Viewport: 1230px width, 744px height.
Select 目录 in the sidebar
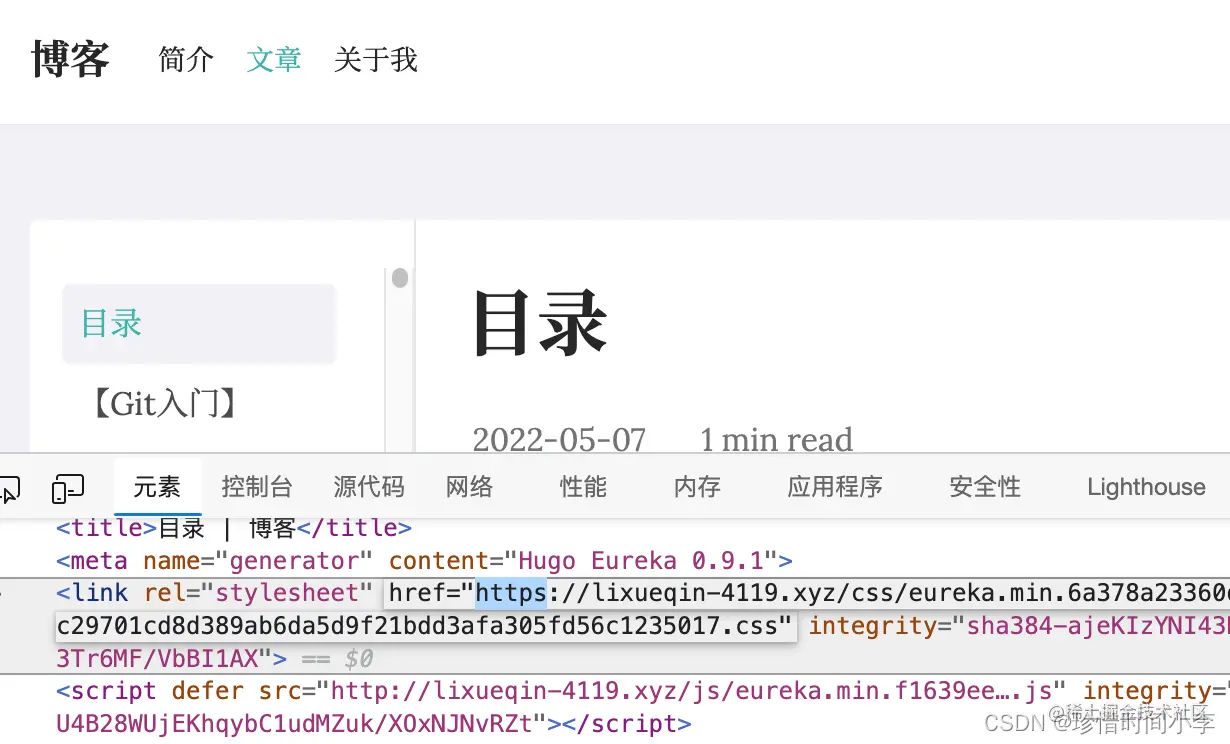pyautogui.click(x=198, y=323)
